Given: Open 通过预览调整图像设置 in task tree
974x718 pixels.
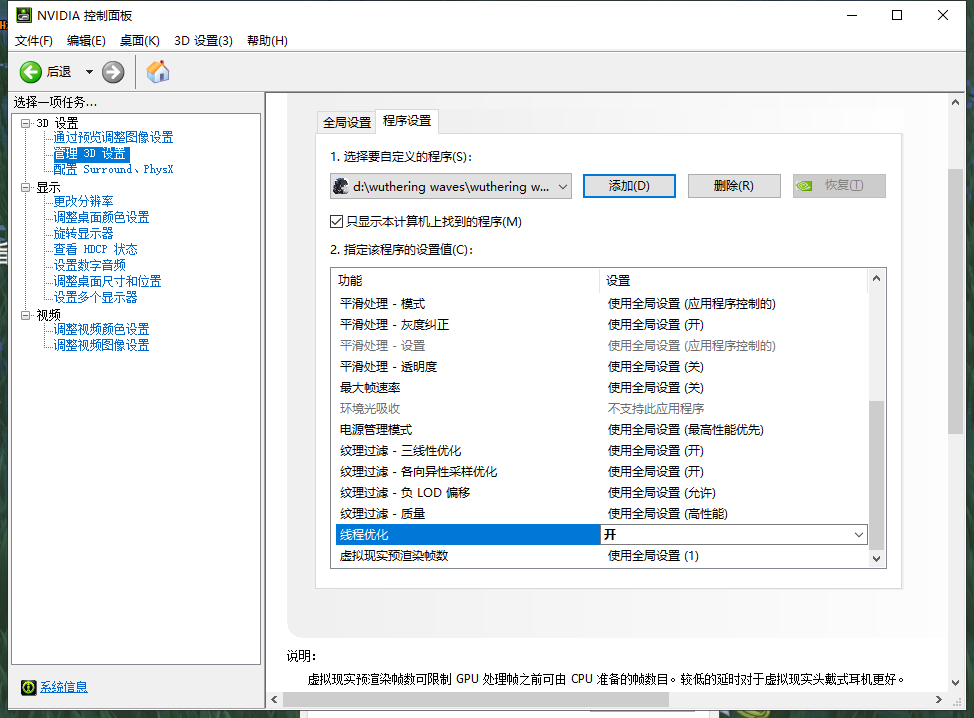Looking at the screenshot, I should pos(113,137).
